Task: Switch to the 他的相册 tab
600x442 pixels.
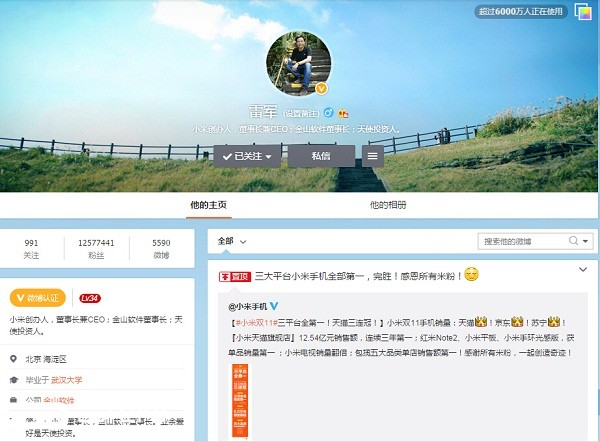Action: click(x=388, y=205)
